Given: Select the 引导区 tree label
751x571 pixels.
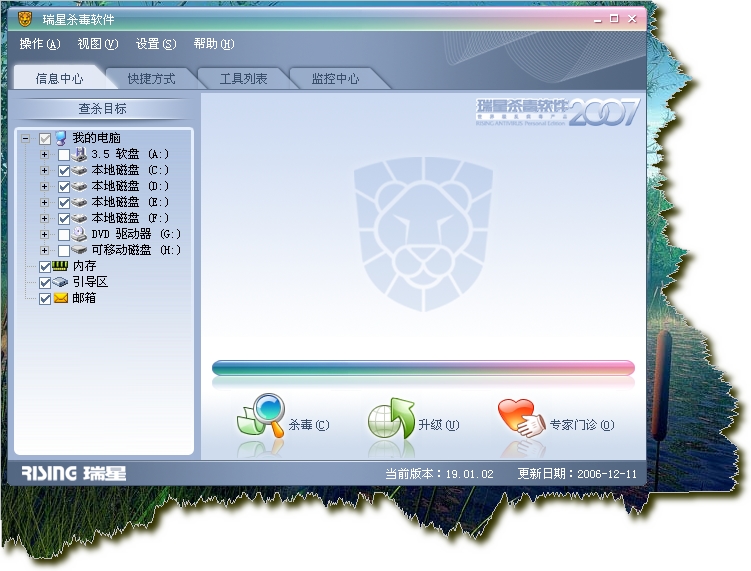Looking at the screenshot, I should [90, 282].
